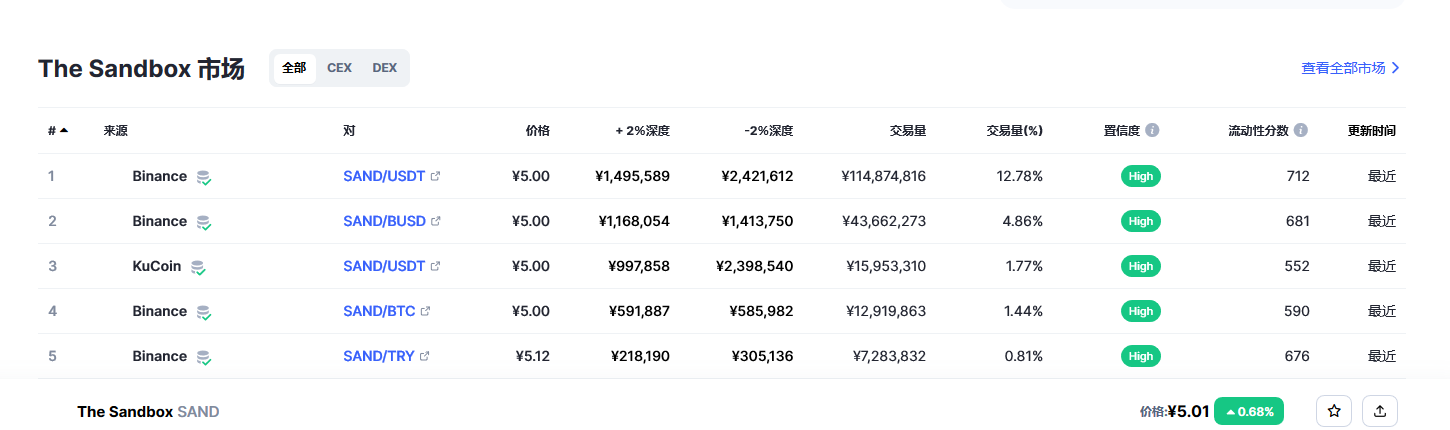This screenshot has width=1450, height=430.
Task: Sort by 来源 column header
Action: pyautogui.click(x=115, y=130)
